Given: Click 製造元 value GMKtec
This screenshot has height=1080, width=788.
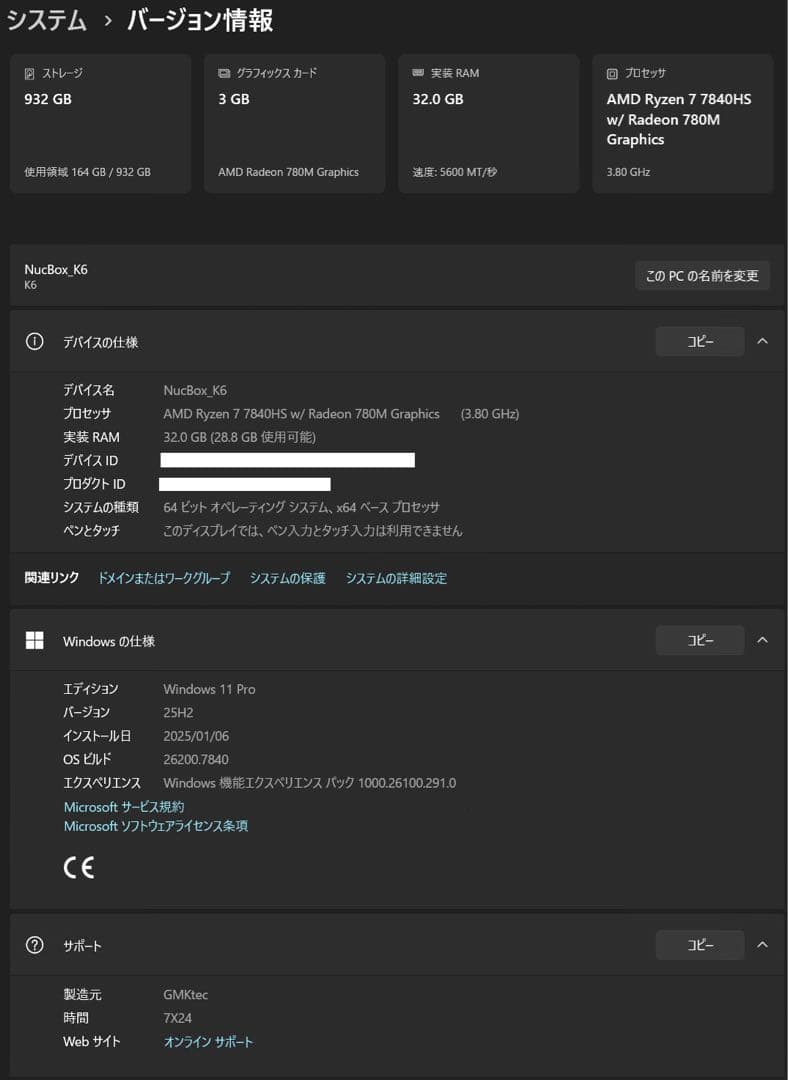Looking at the screenshot, I should [x=186, y=995].
